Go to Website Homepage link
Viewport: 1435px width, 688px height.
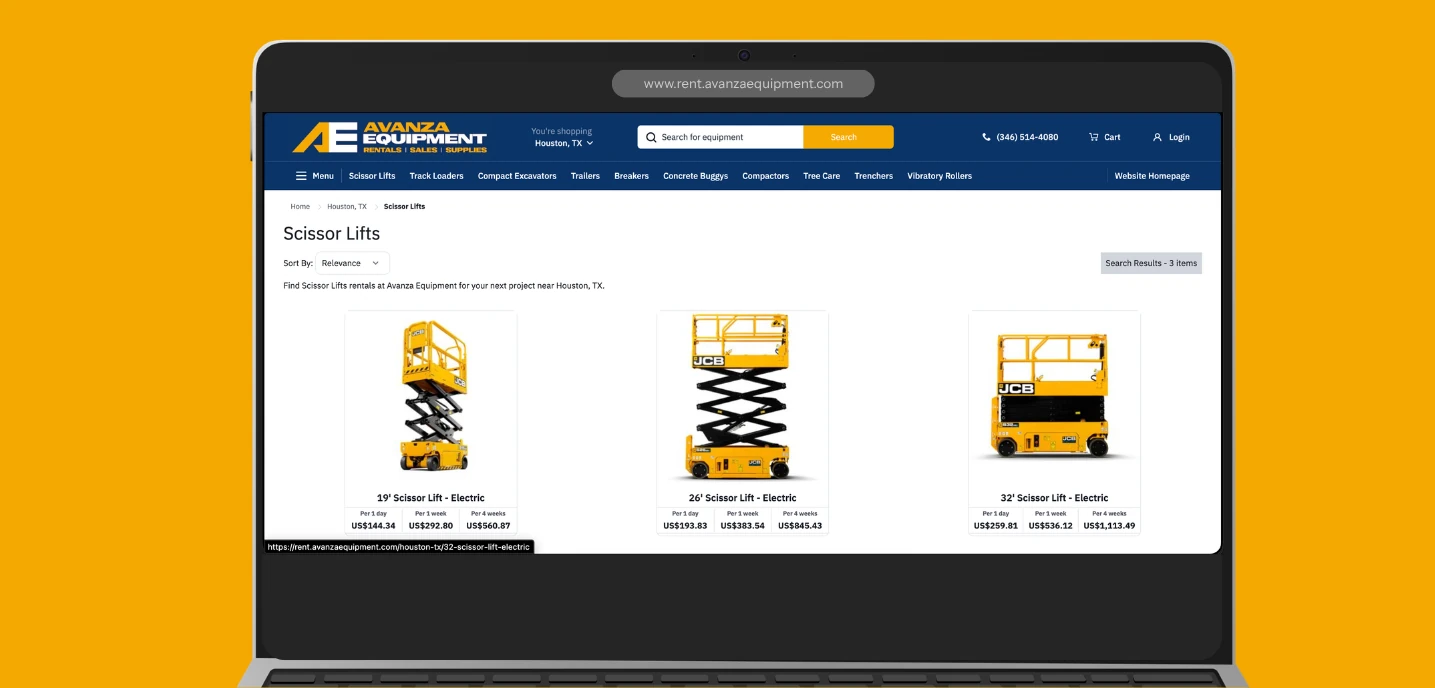pyautogui.click(x=1152, y=176)
